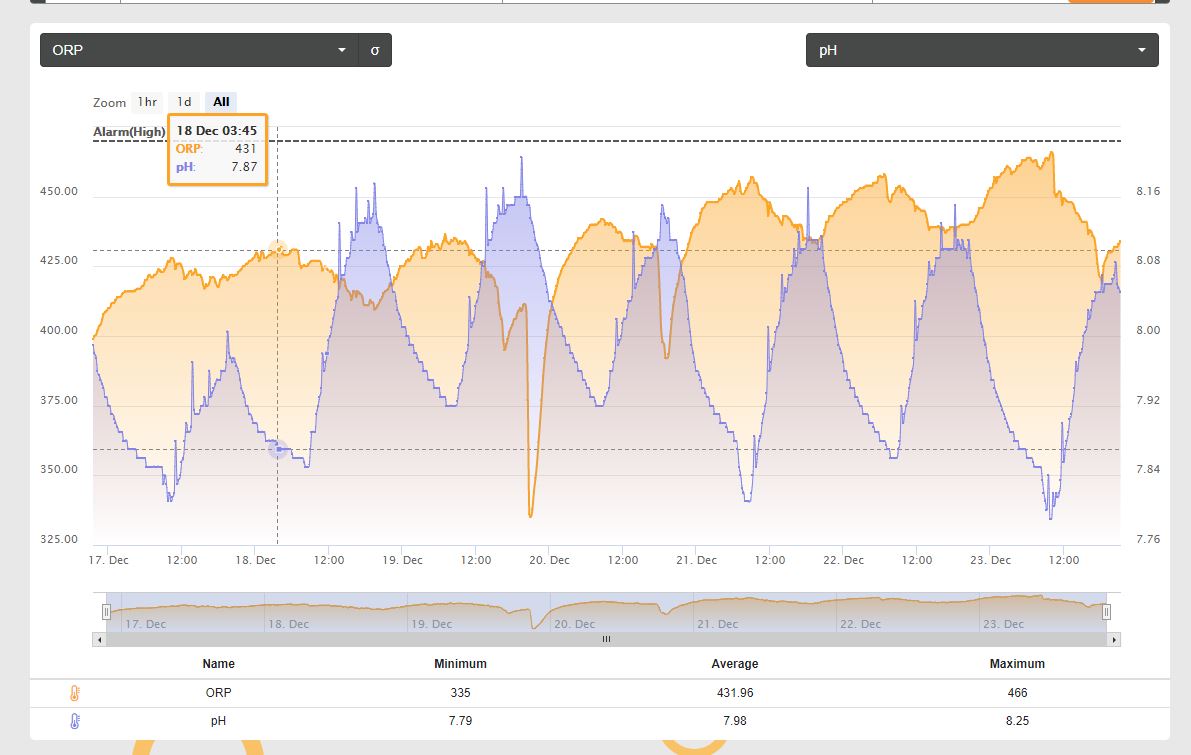1191x755 pixels.
Task: Click pH minimum value 7.79
Action: [460, 721]
